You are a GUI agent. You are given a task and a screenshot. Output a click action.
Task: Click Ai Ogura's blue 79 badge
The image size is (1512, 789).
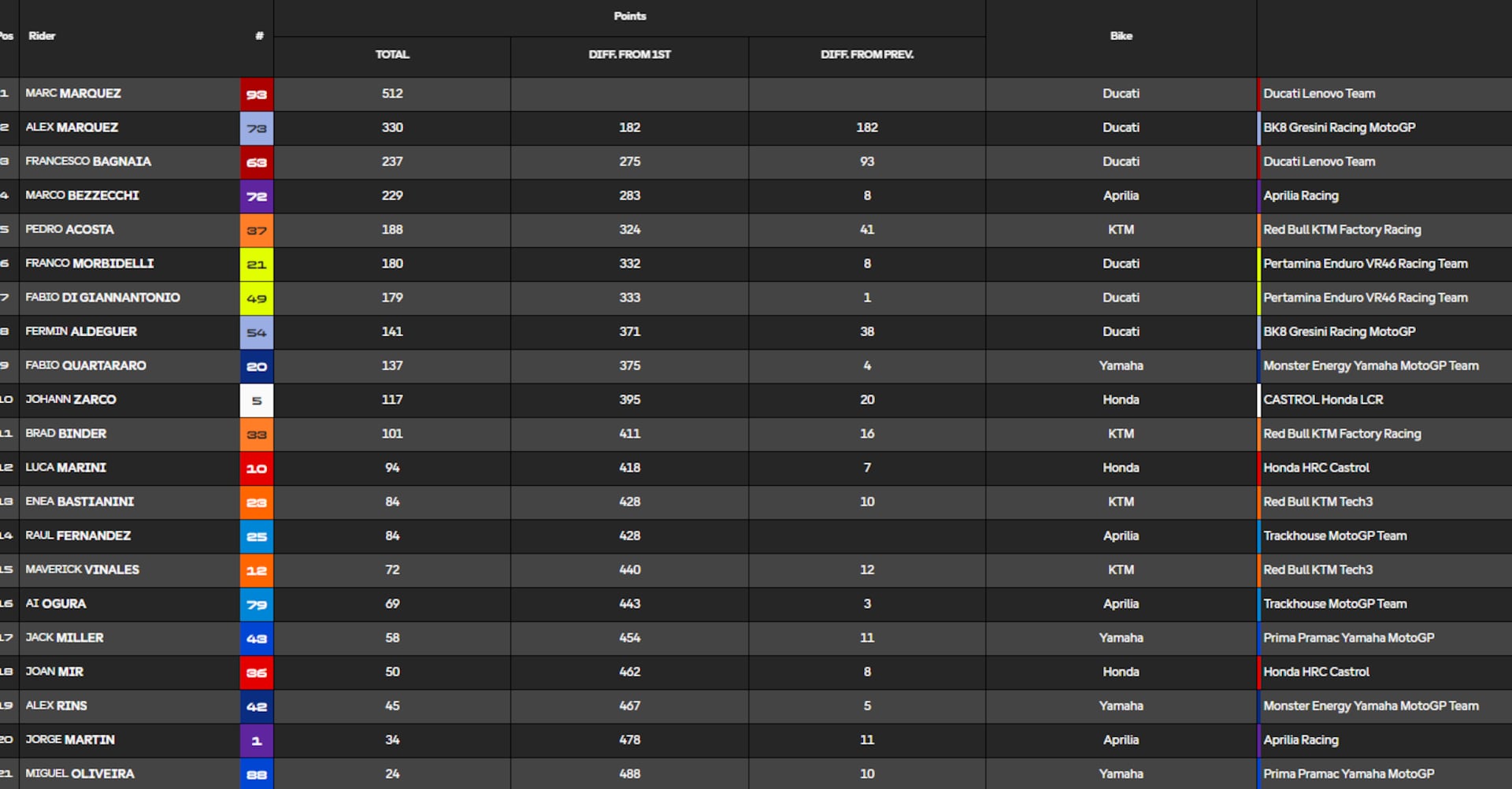[257, 604]
